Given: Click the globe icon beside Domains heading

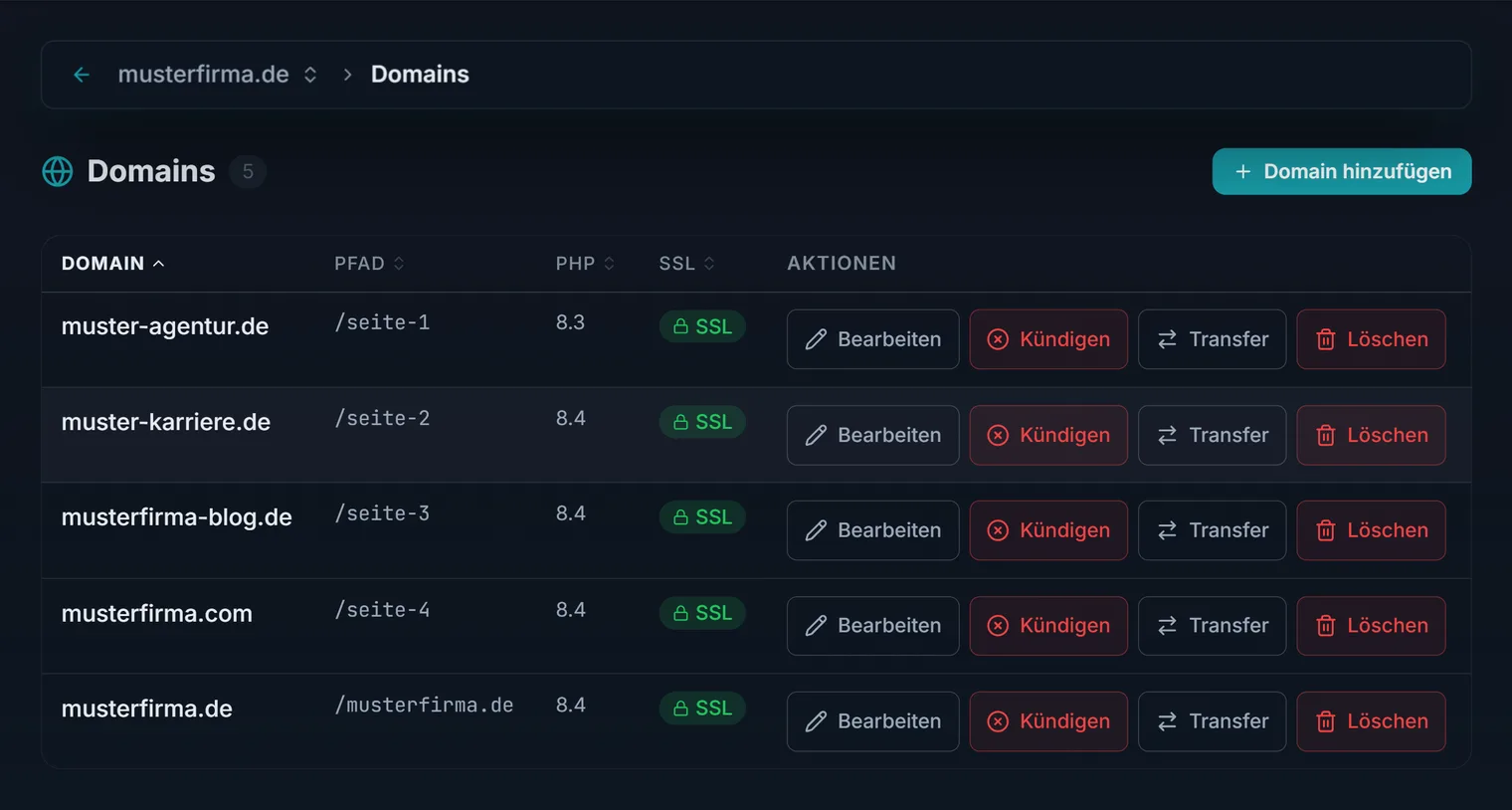Looking at the screenshot, I should (x=58, y=171).
